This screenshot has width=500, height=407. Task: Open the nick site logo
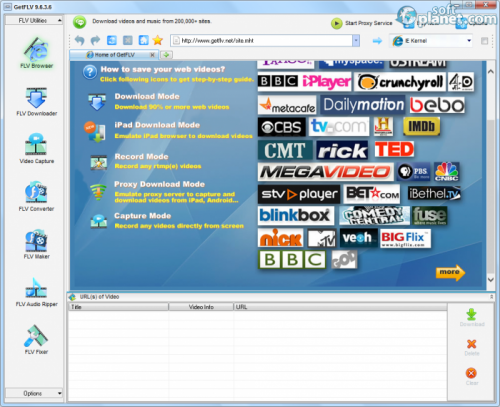click(281, 238)
